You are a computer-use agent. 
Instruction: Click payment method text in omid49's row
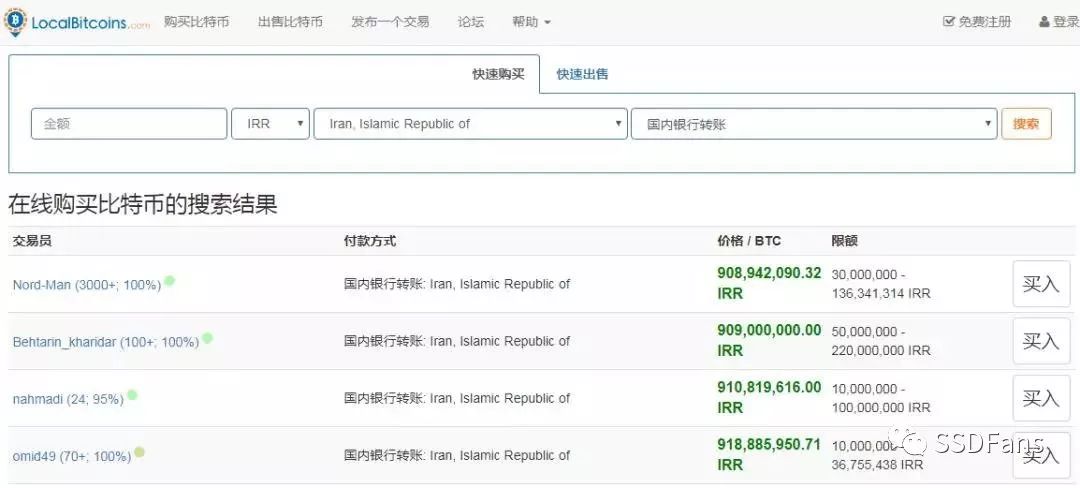click(x=457, y=455)
